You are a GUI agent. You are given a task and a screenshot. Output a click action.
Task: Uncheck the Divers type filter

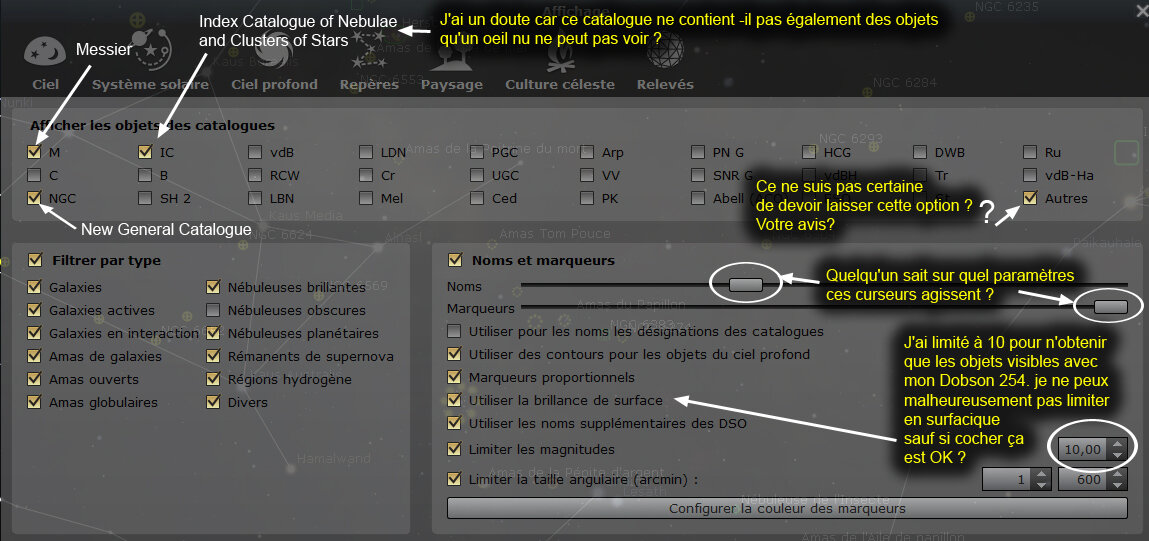click(x=213, y=402)
